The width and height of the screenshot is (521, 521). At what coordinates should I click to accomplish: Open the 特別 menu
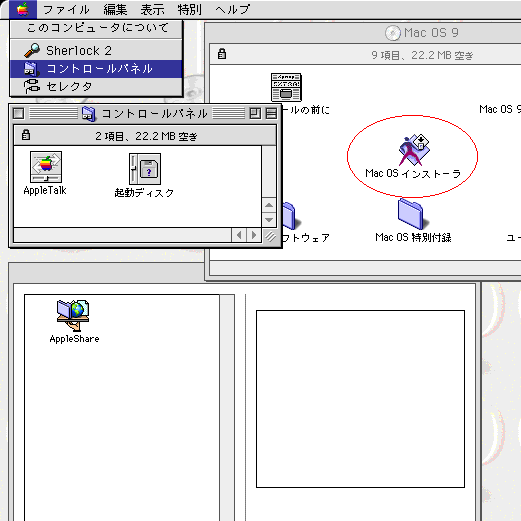(x=189, y=9)
